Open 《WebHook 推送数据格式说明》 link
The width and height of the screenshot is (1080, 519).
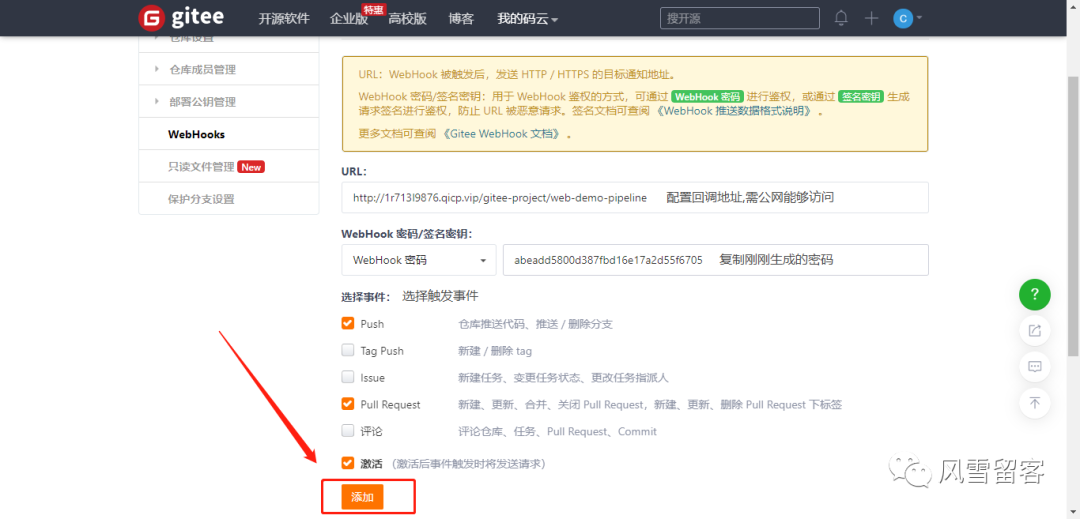tap(736, 112)
